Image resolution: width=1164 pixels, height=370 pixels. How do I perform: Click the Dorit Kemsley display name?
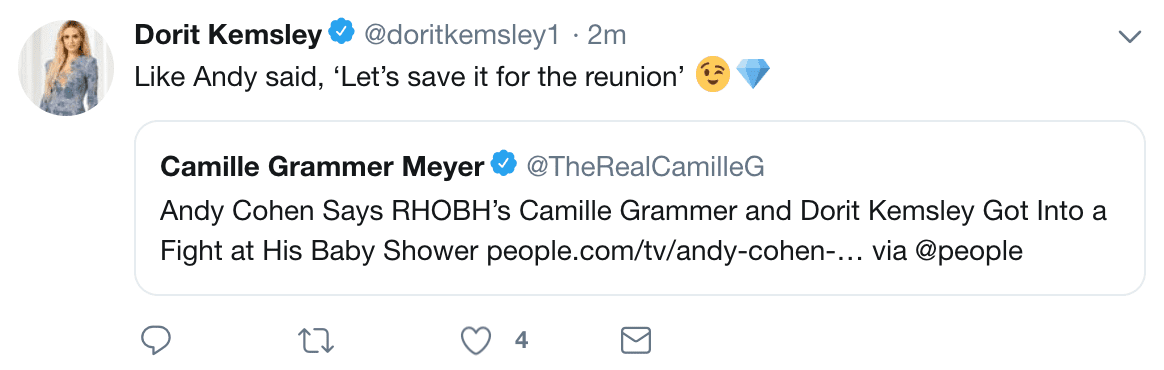point(229,35)
